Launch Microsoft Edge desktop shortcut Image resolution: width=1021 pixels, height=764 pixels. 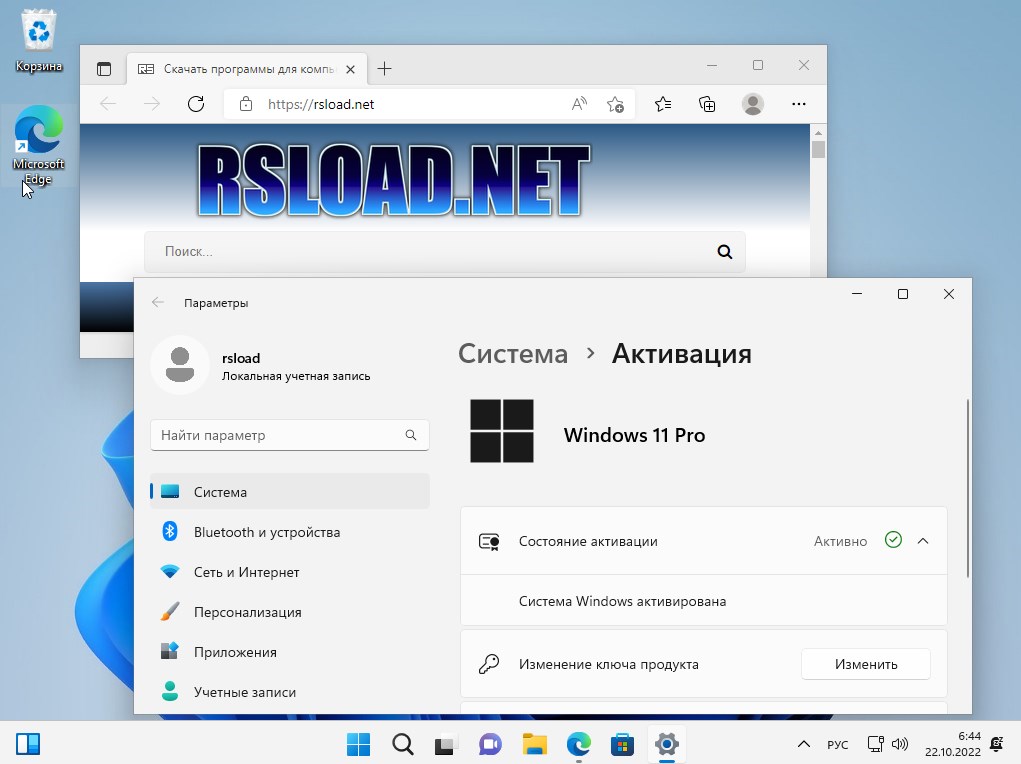coord(38,145)
